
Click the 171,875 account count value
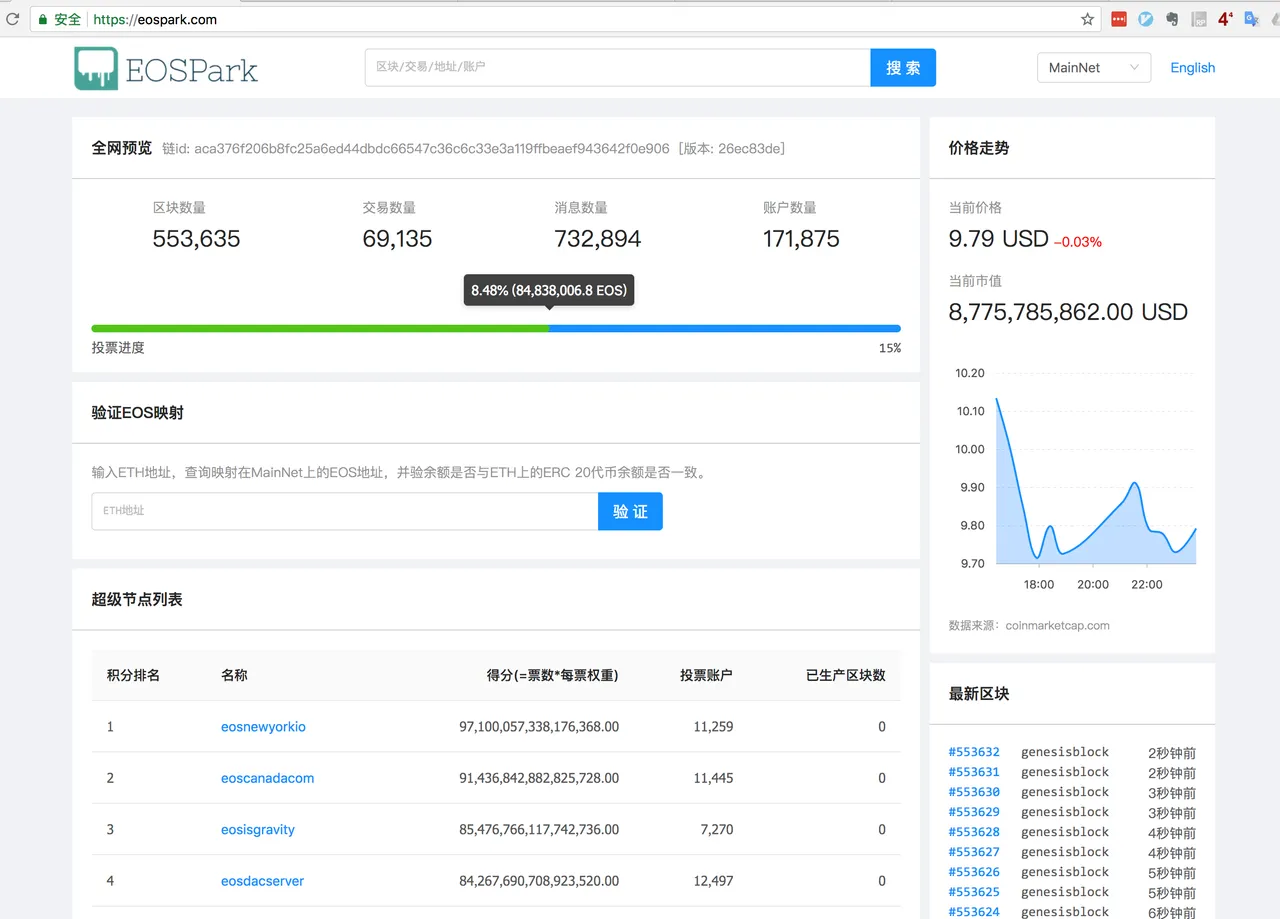click(x=801, y=239)
